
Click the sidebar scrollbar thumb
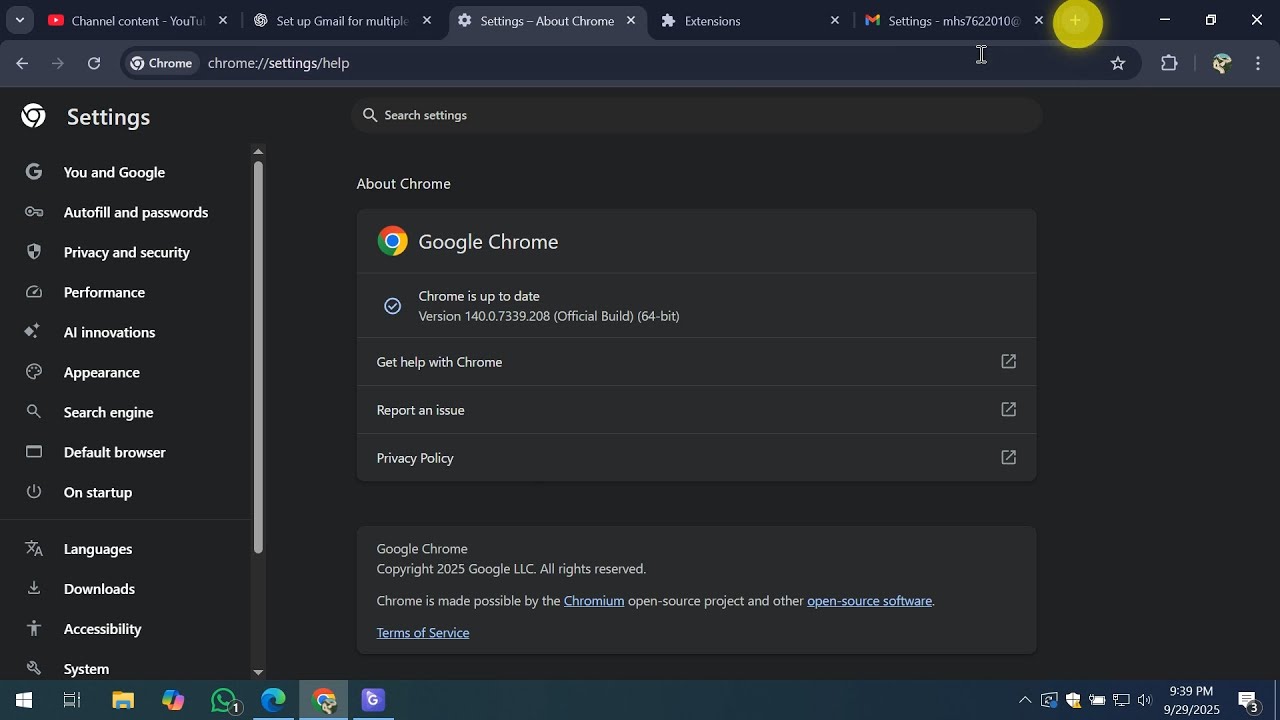click(x=258, y=356)
